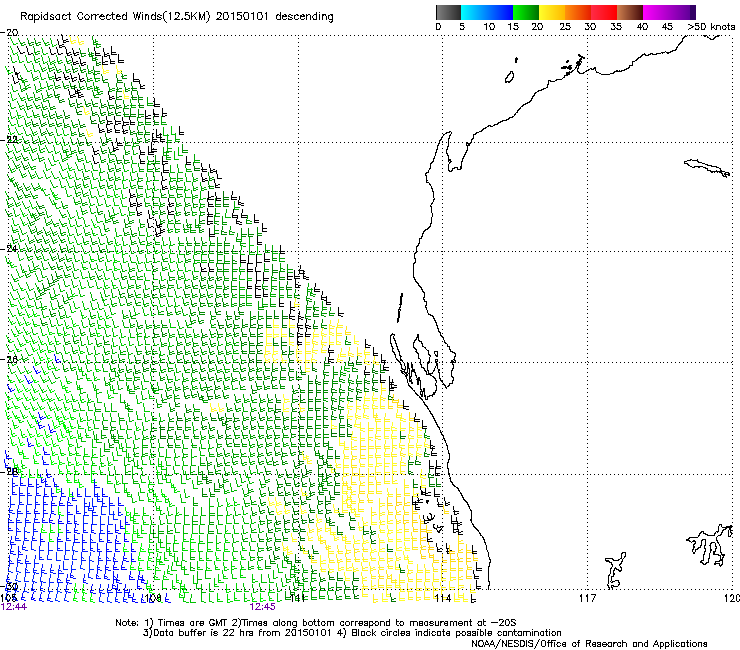Click the green 15-20 knots legend swatch
The image size is (740, 650).
tap(526, 12)
